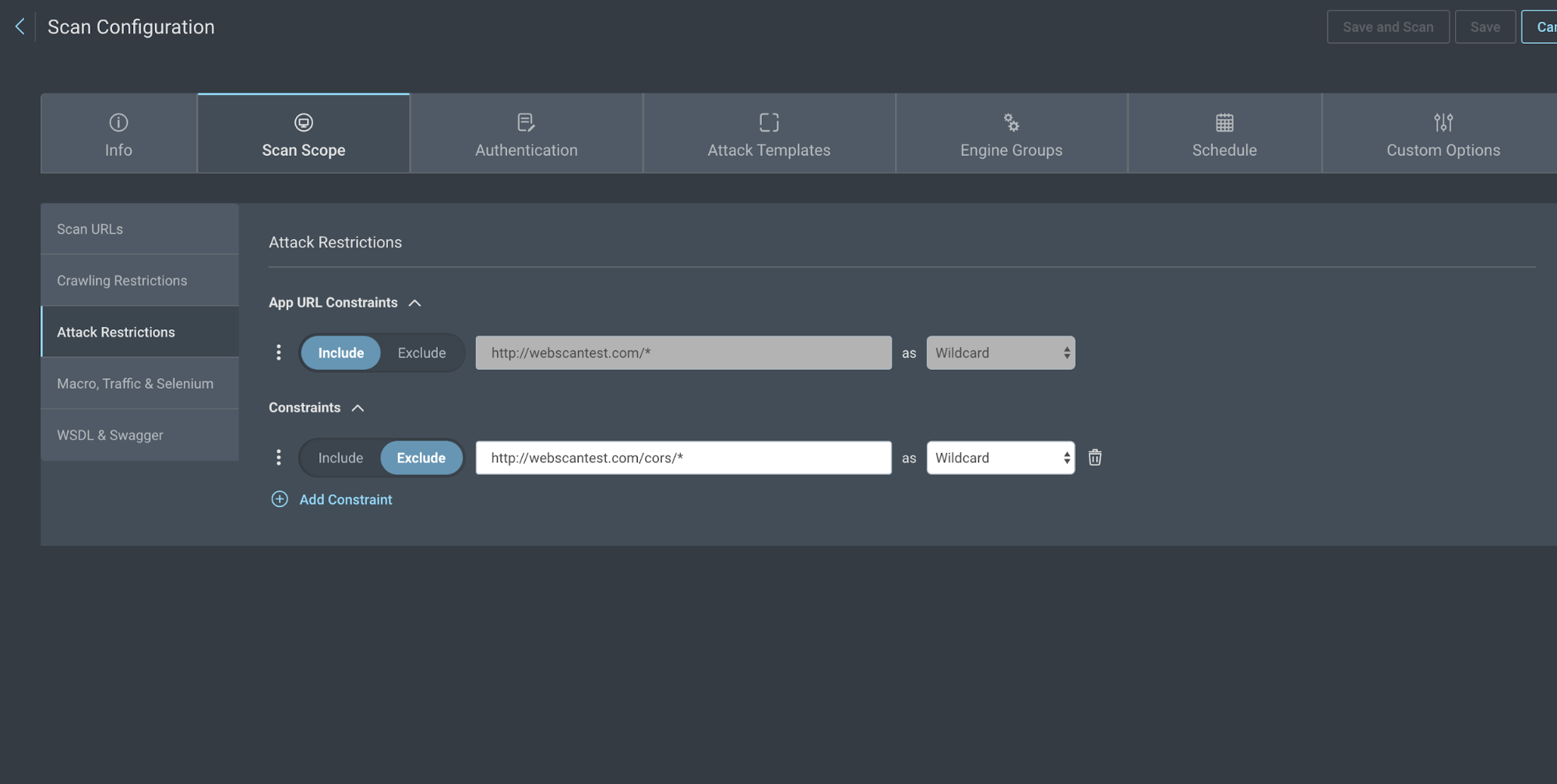Select Exclude on the cors constraint
The width and height of the screenshot is (1557, 784).
click(x=421, y=458)
